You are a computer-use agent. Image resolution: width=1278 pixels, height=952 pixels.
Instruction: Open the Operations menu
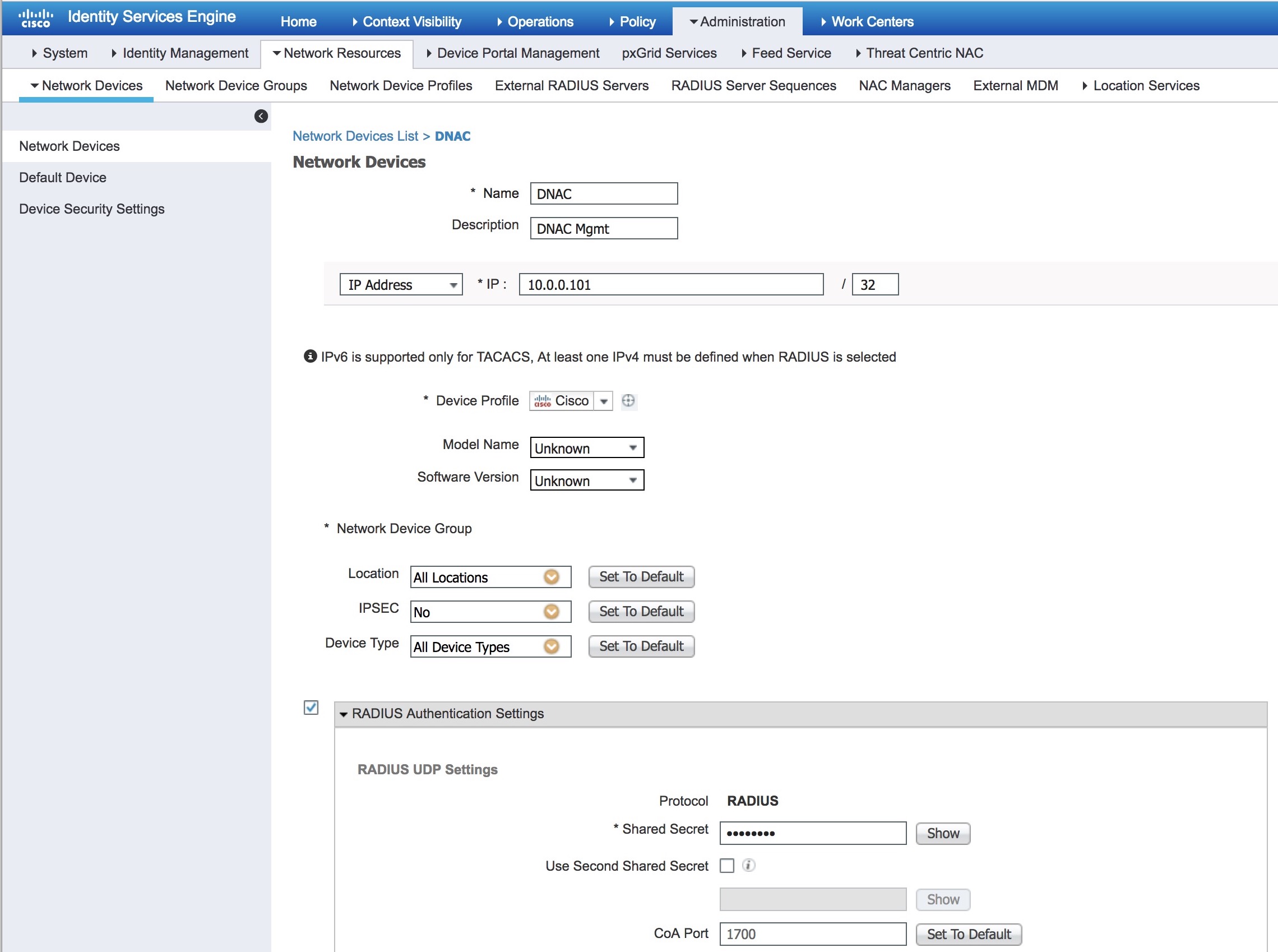tap(535, 22)
